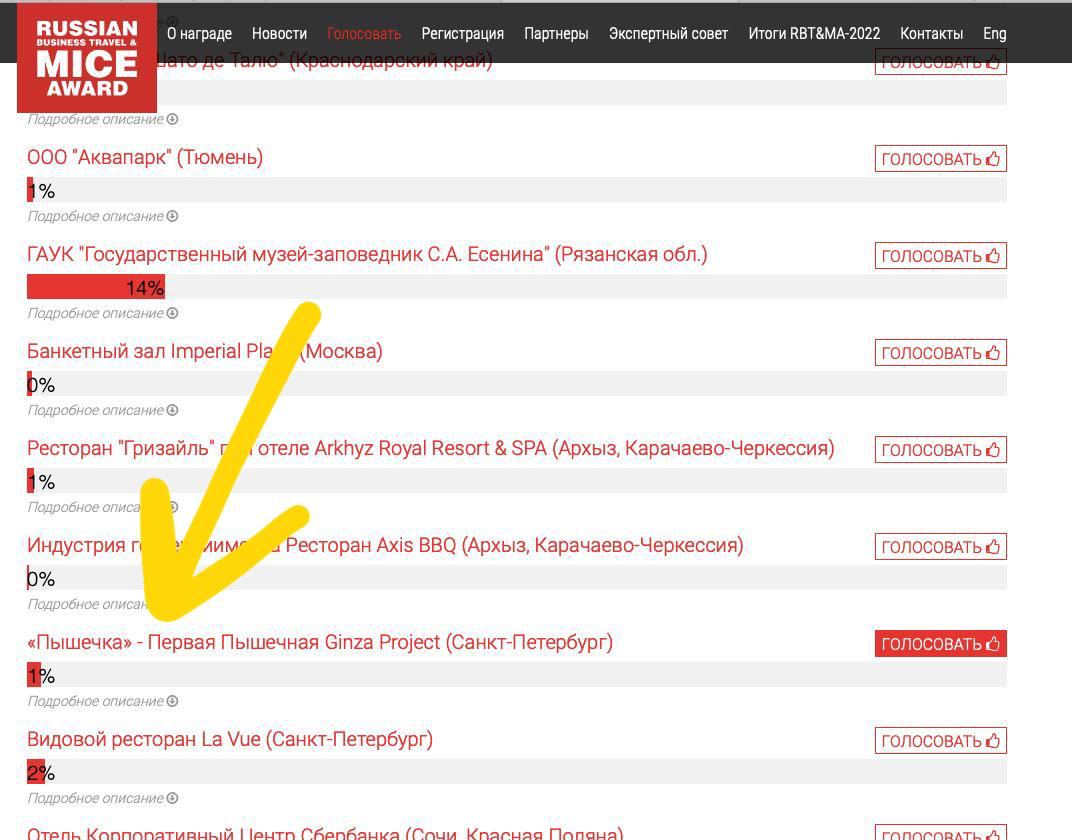View «Итоги RBT&MA-2022»
The height and width of the screenshot is (840, 1072).
pyautogui.click(x=814, y=33)
